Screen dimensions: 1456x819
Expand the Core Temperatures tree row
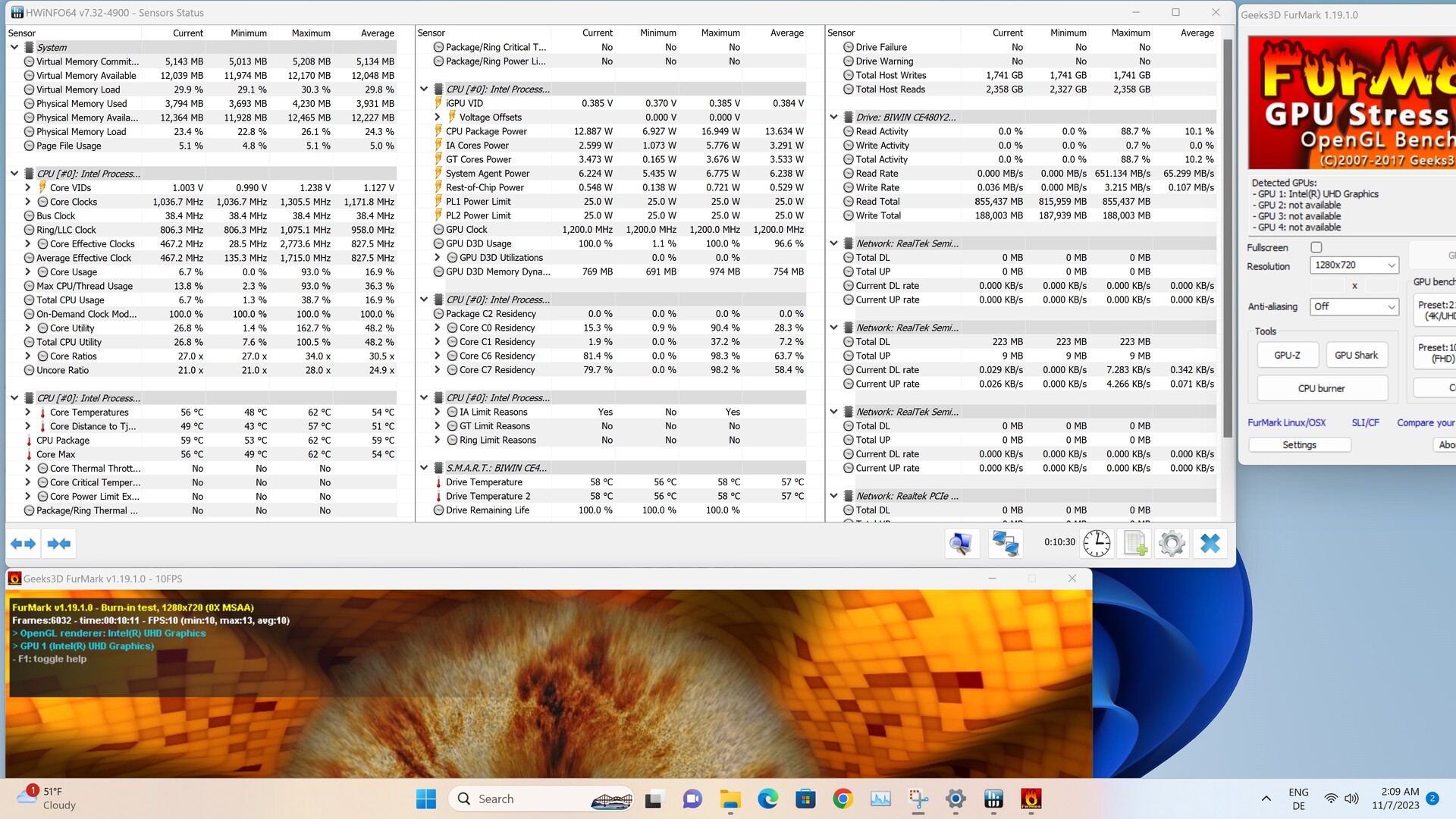(28, 413)
